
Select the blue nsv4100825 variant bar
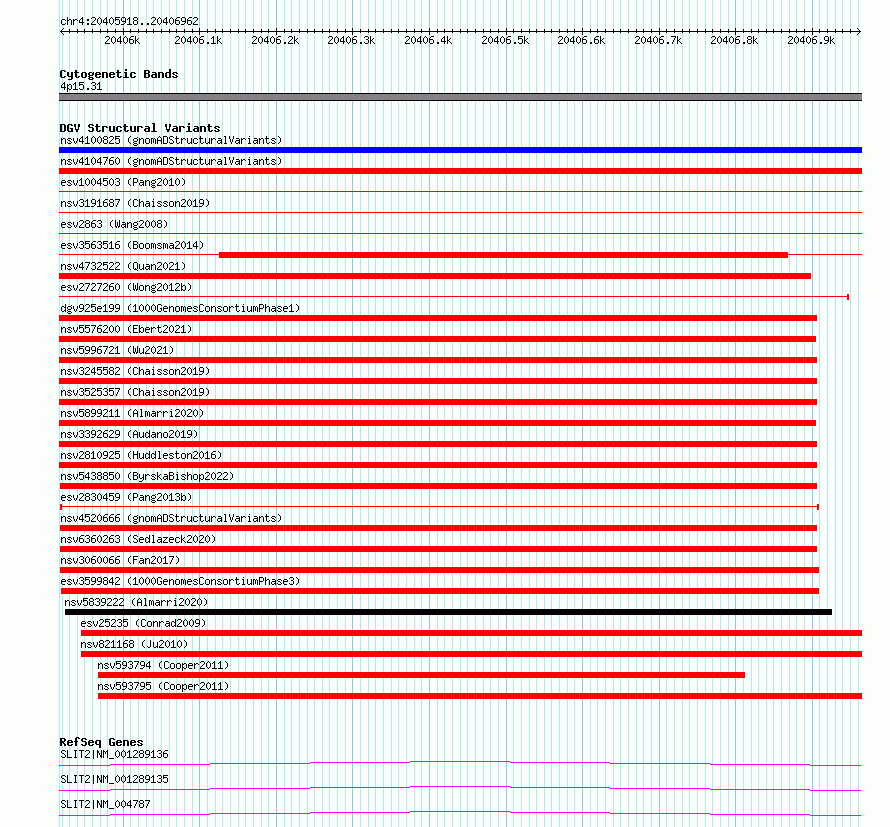point(460,150)
